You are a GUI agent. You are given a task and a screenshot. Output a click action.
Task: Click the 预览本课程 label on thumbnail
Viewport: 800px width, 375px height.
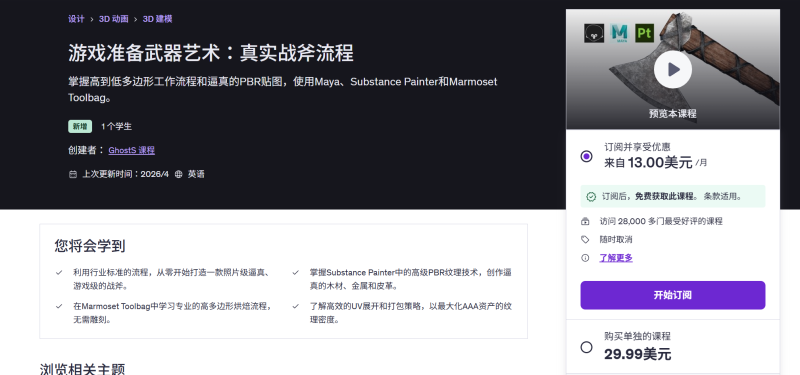(x=672, y=114)
